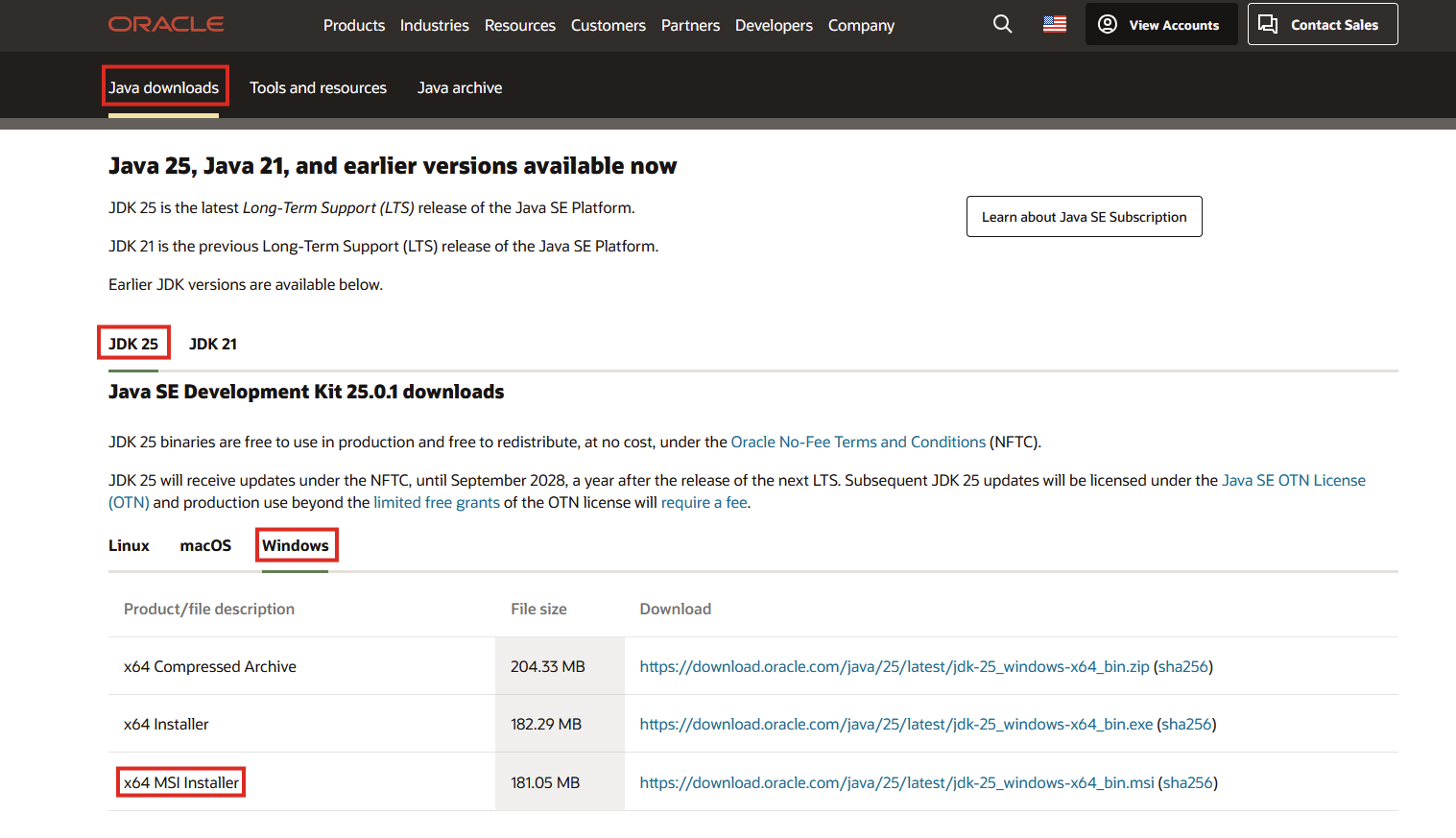The width and height of the screenshot is (1456, 838).
Task: Download the windows-x64_bin.exe installer link
Action: (x=896, y=724)
